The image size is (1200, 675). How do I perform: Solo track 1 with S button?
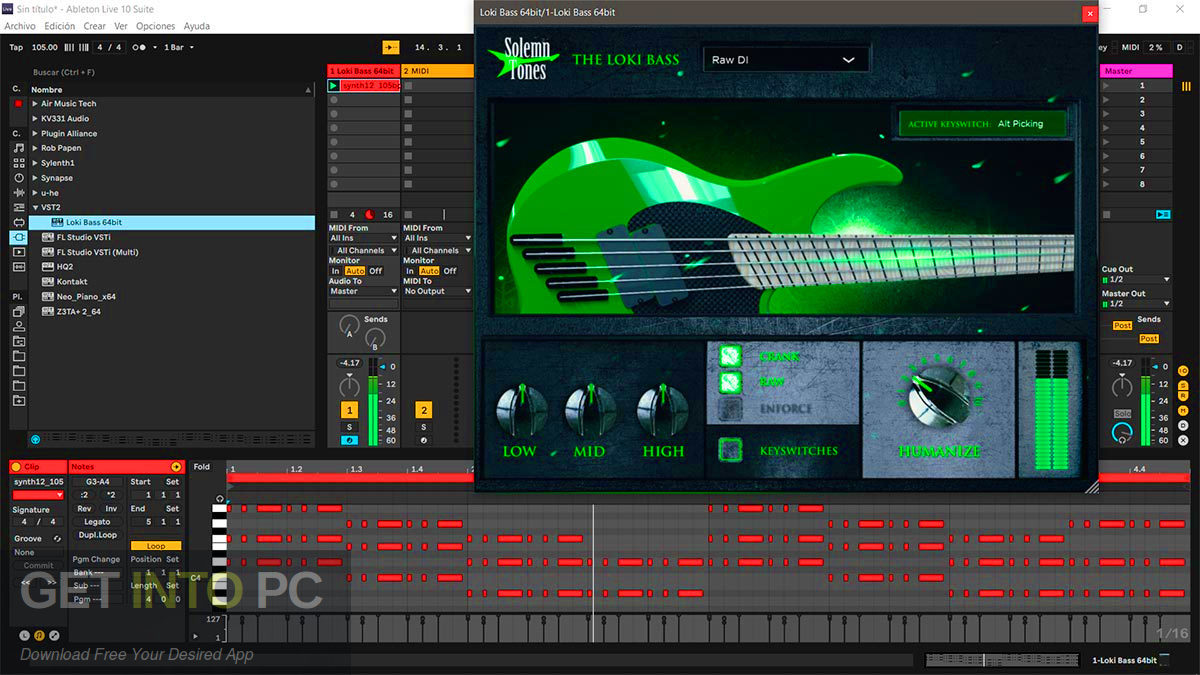click(349, 427)
